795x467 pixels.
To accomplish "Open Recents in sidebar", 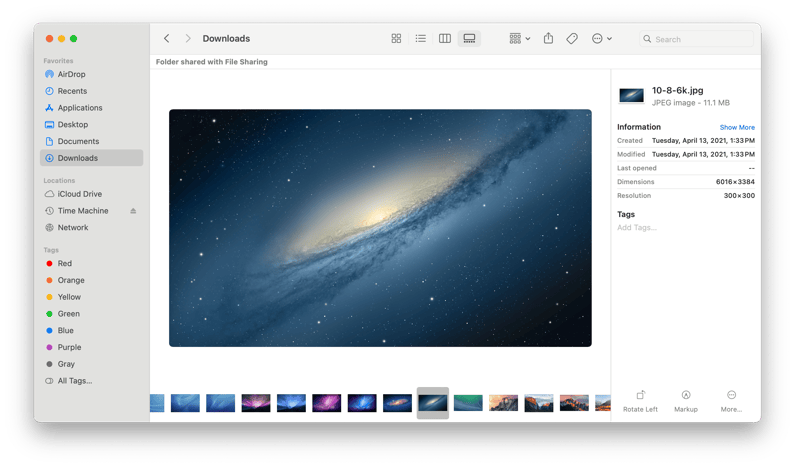I will tap(91, 91).
